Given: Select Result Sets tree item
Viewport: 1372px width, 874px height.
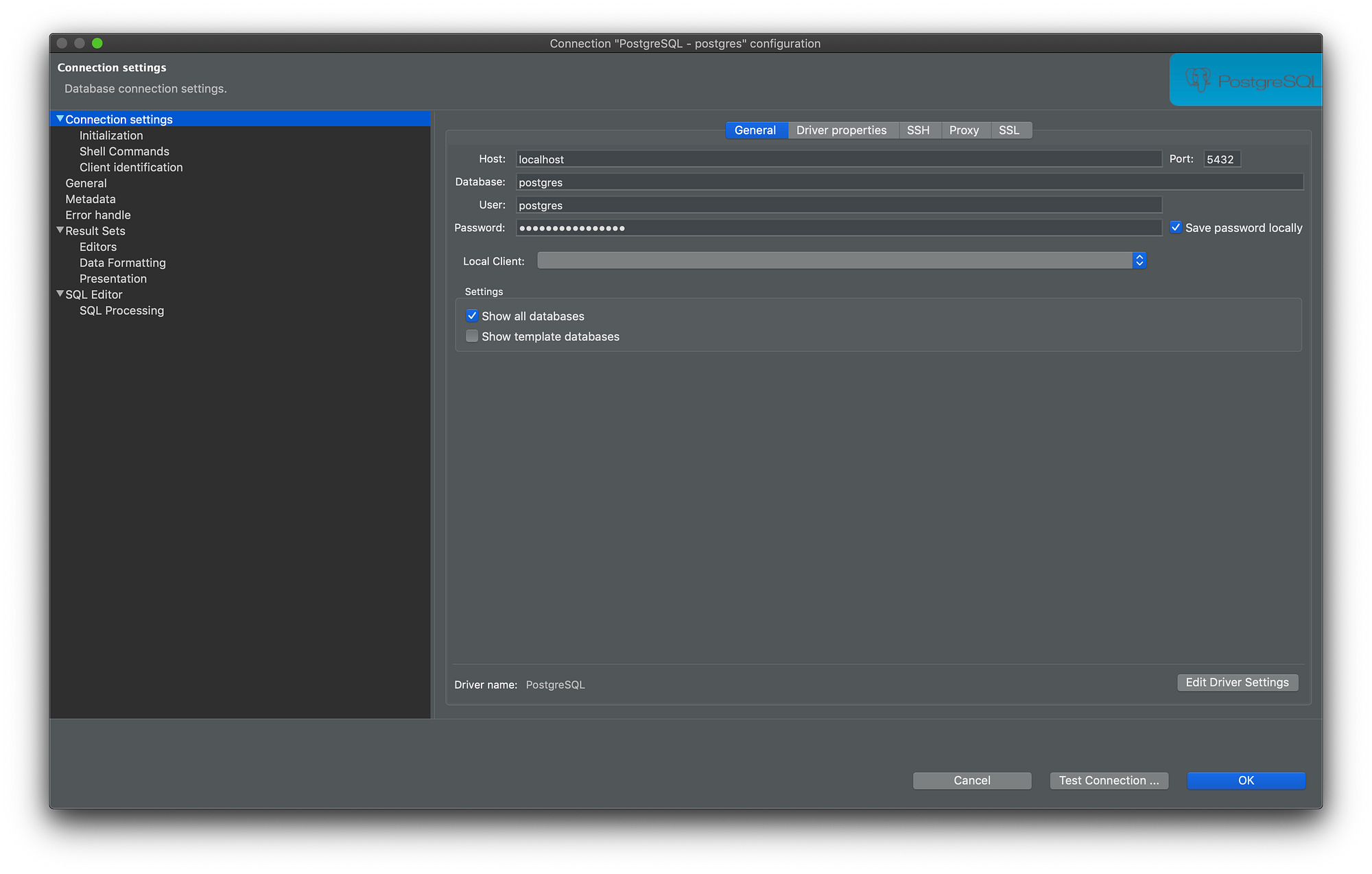Looking at the screenshot, I should pos(95,231).
